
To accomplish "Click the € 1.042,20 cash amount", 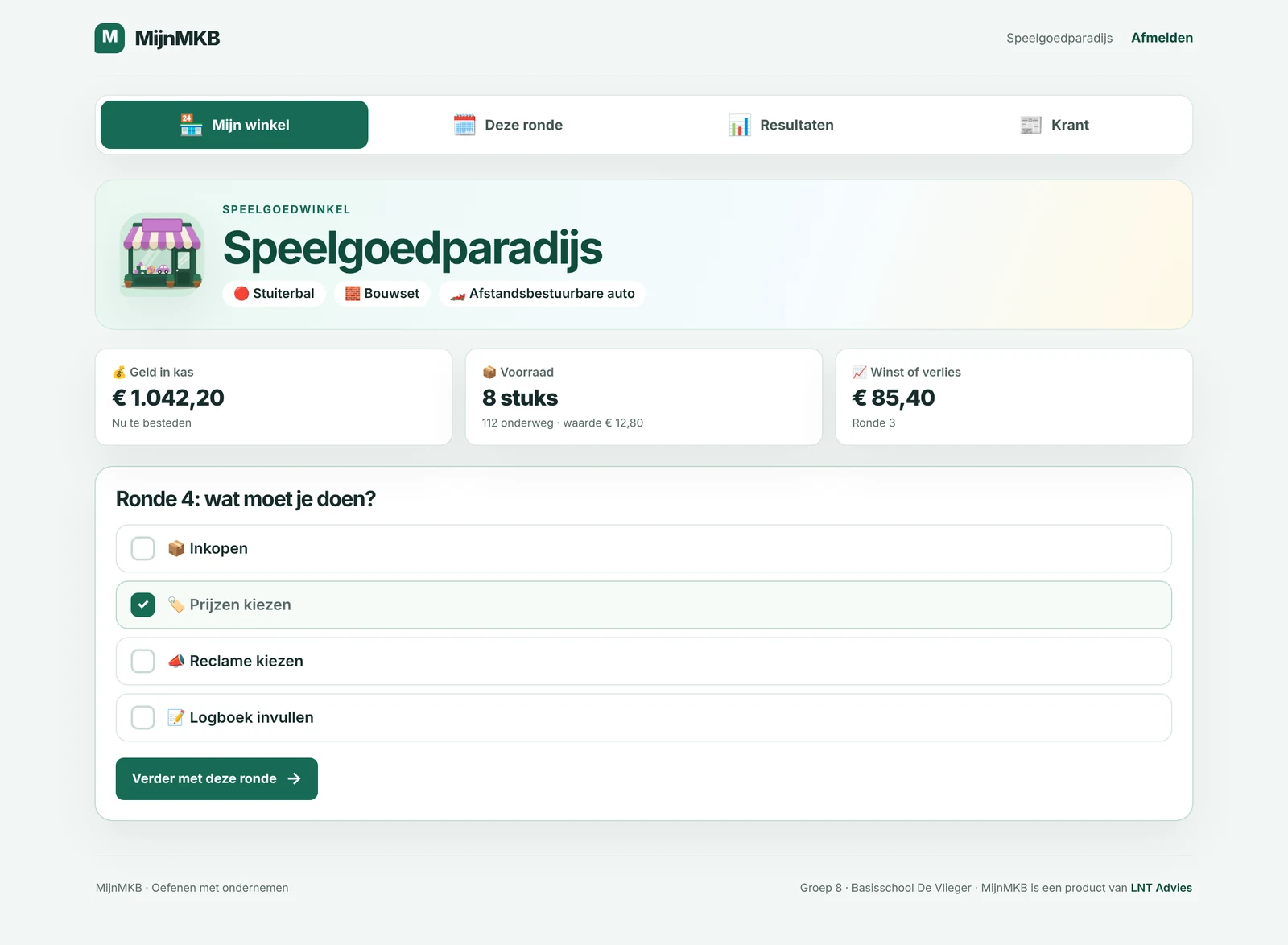I will 168,398.
